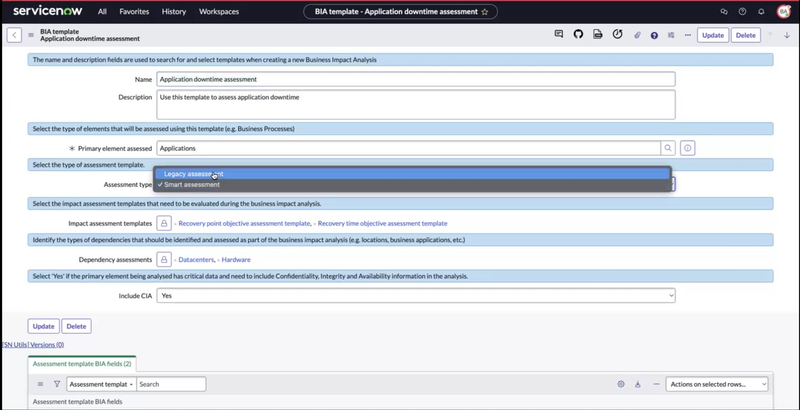Click the Name input field
The image size is (800, 410).
click(x=416, y=79)
